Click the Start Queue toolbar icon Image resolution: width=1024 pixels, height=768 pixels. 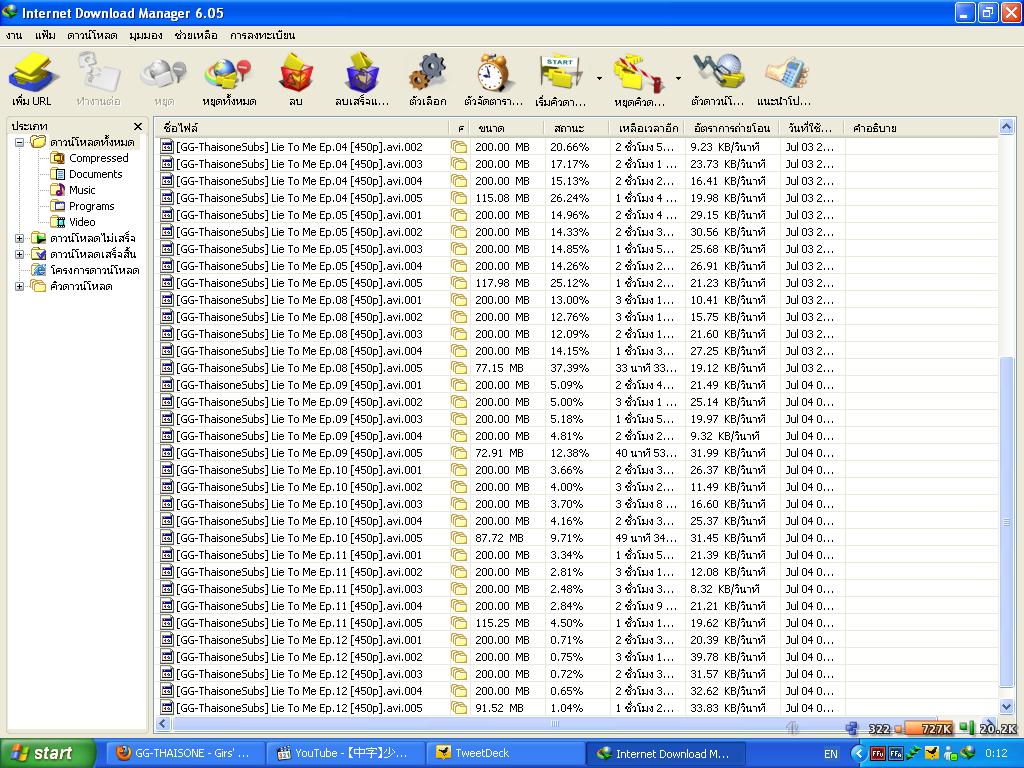click(x=560, y=80)
